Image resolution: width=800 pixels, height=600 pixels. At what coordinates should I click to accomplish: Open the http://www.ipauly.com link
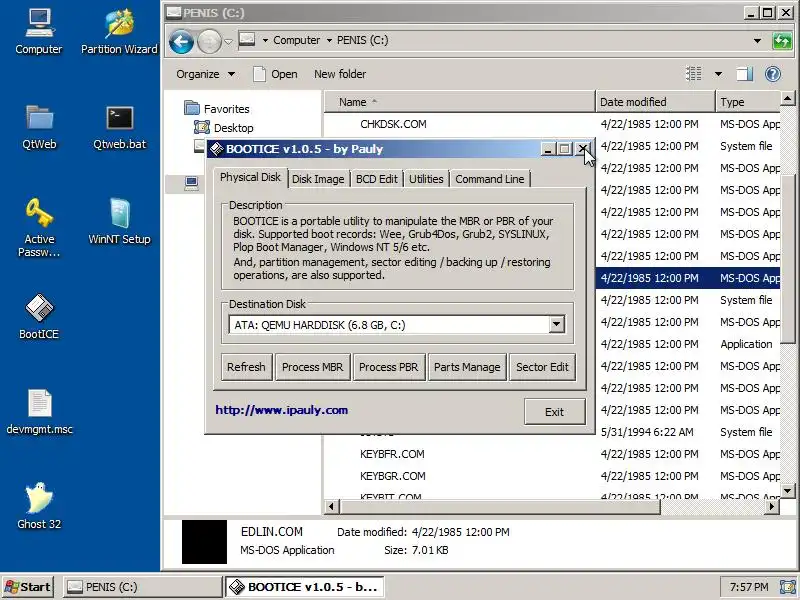282,410
